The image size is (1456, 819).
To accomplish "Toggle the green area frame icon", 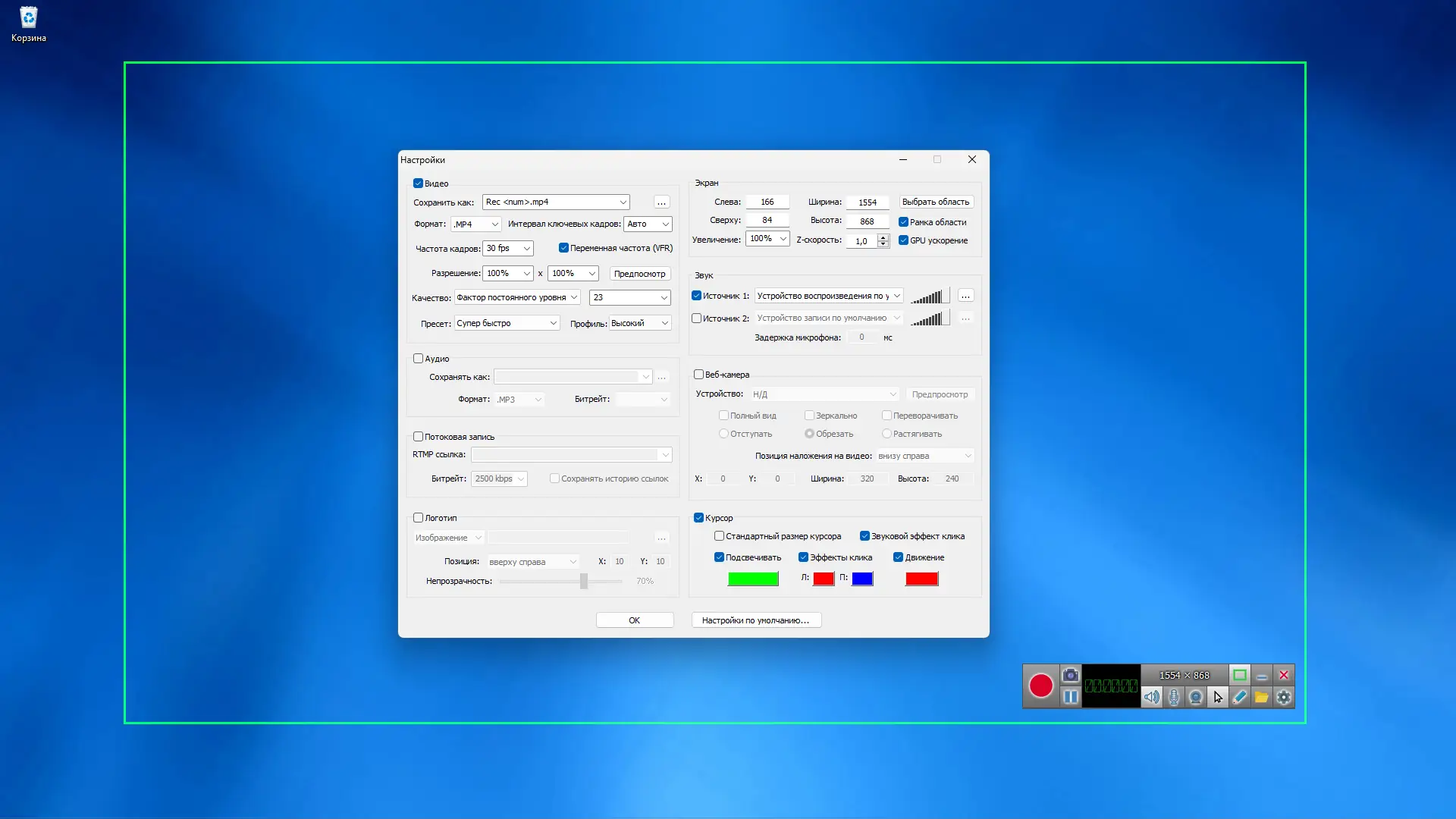I will tap(1240, 675).
